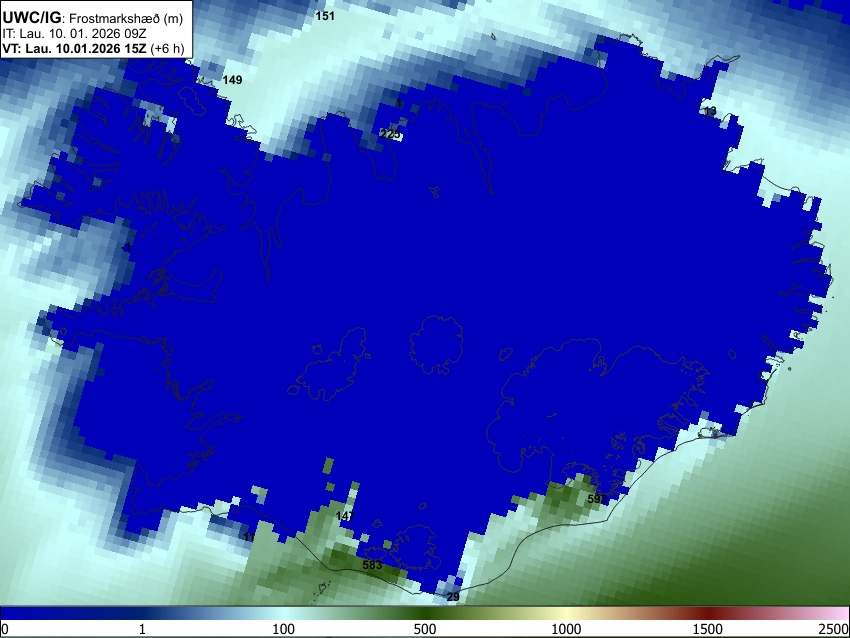
Task: Click the map value label '583'
Action: pos(372,565)
